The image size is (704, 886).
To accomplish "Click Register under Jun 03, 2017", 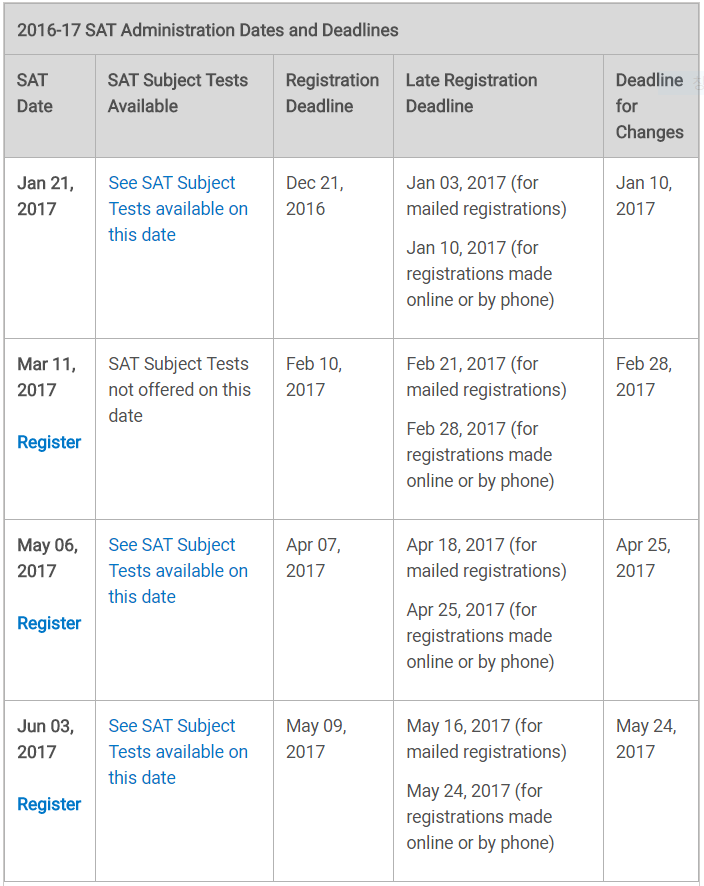I will (x=49, y=804).
